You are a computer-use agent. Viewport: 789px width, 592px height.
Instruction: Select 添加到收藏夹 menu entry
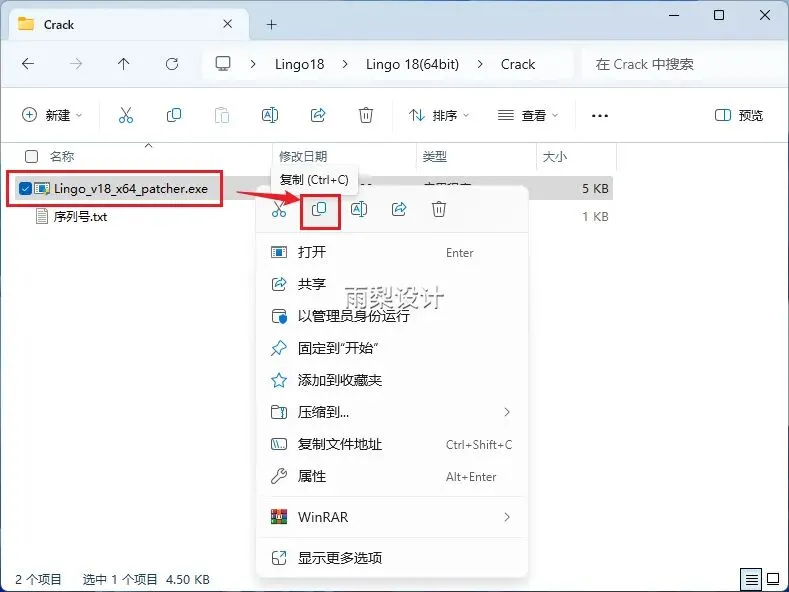[391, 380]
